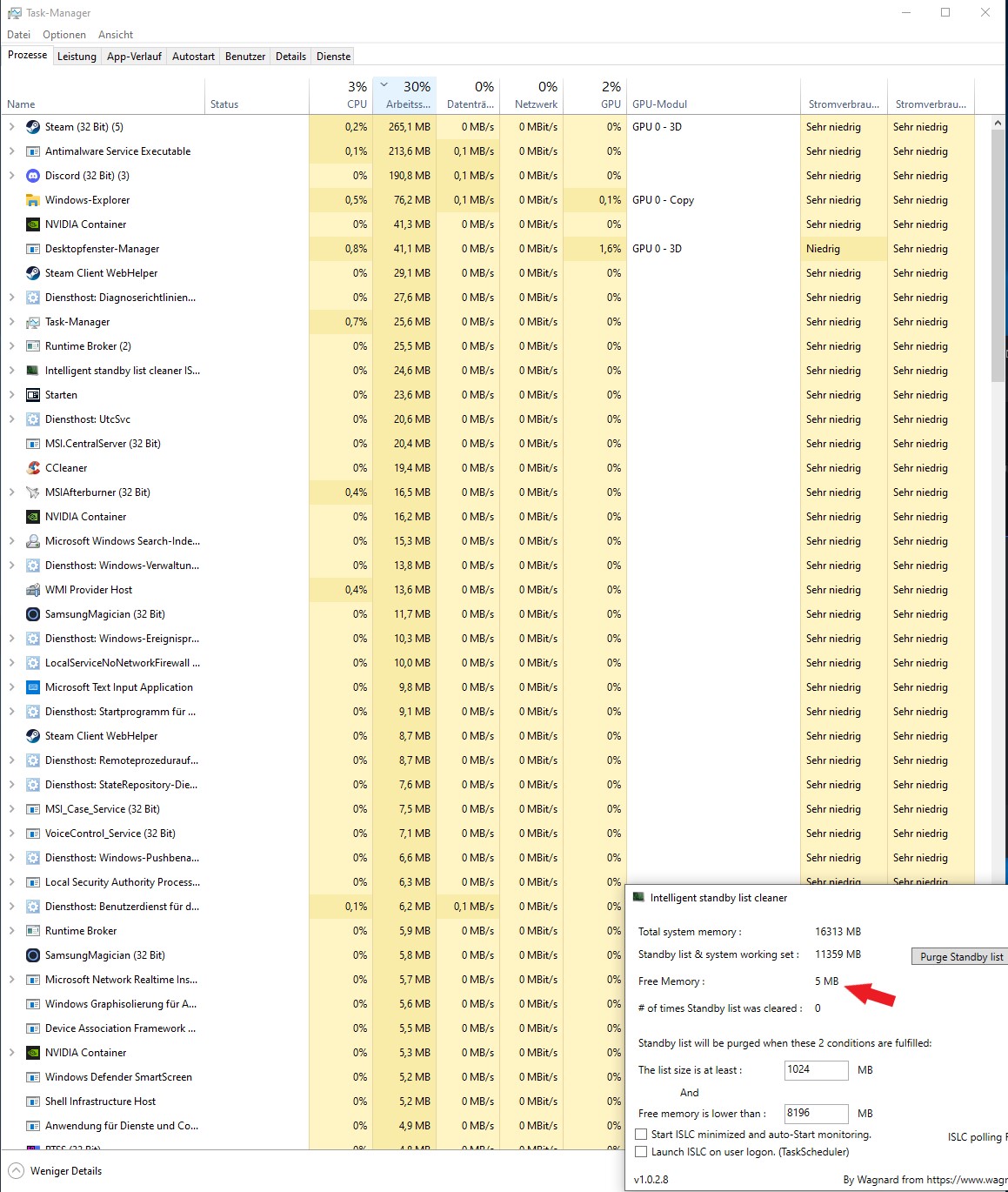The image size is (1008, 1192).
Task: Expand the Discord (32 Bit) (3) group
Action: [x=11, y=176]
